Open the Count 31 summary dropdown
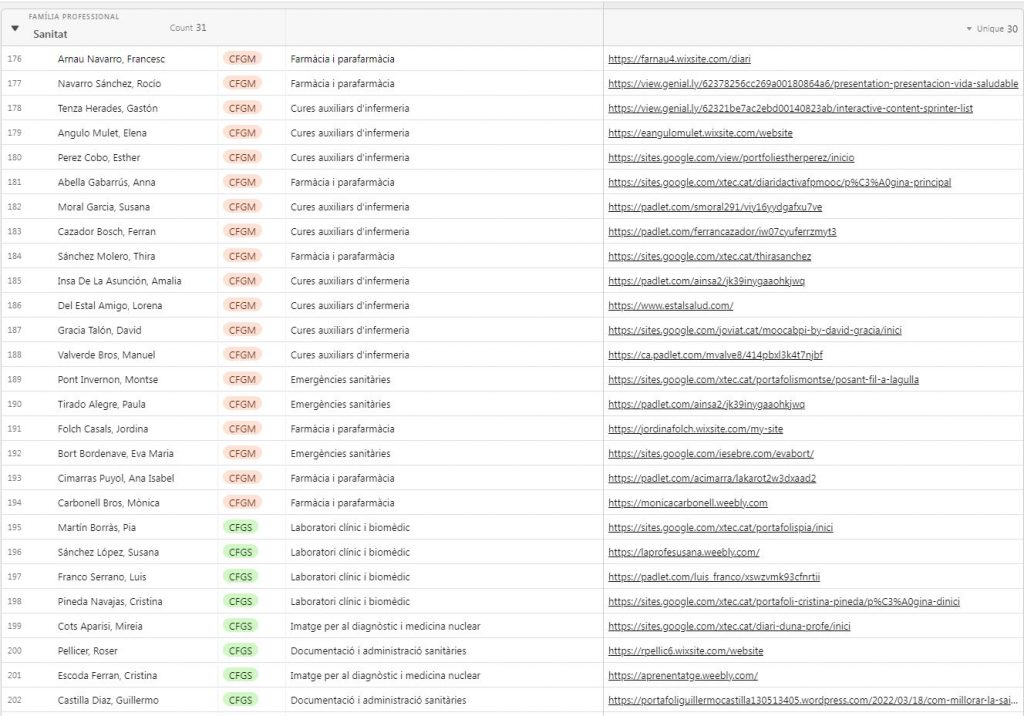 [x=188, y=28]
